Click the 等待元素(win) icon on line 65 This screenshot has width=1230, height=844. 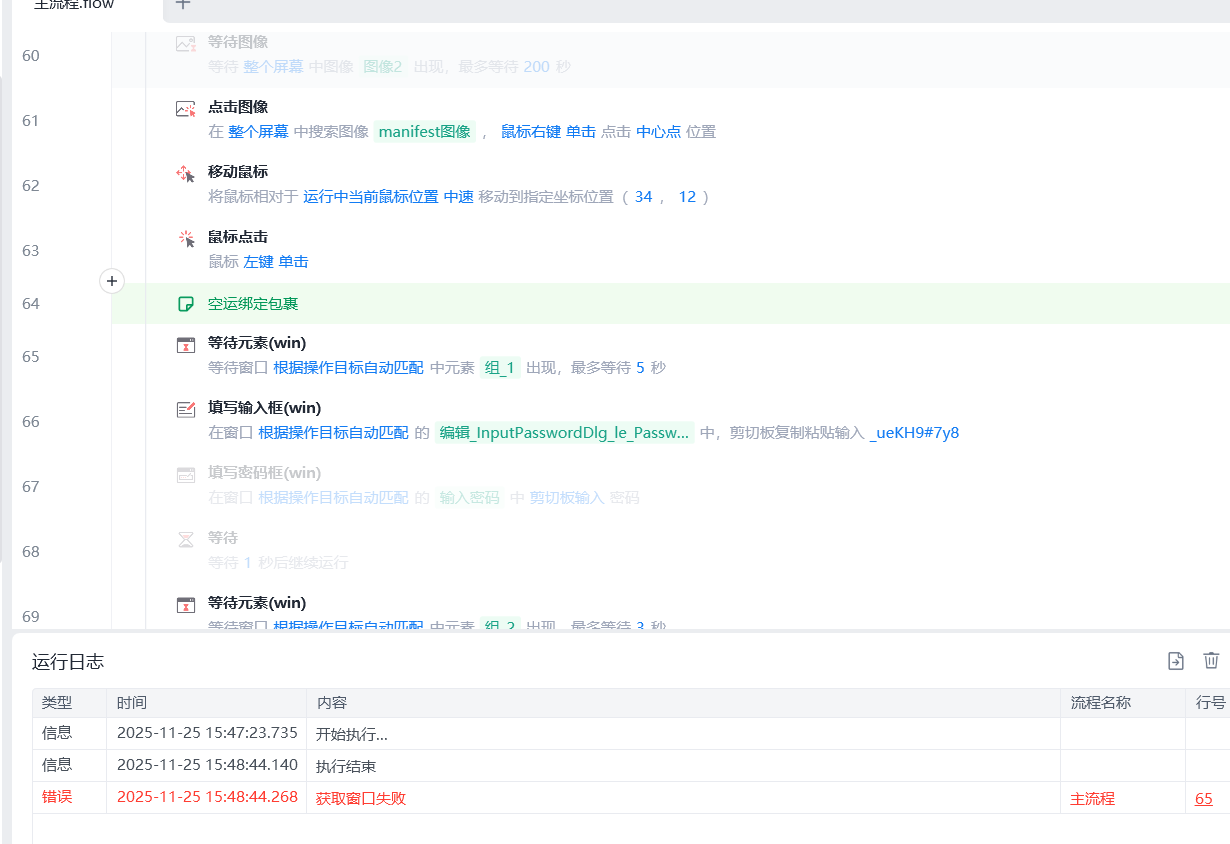point(186,345)
